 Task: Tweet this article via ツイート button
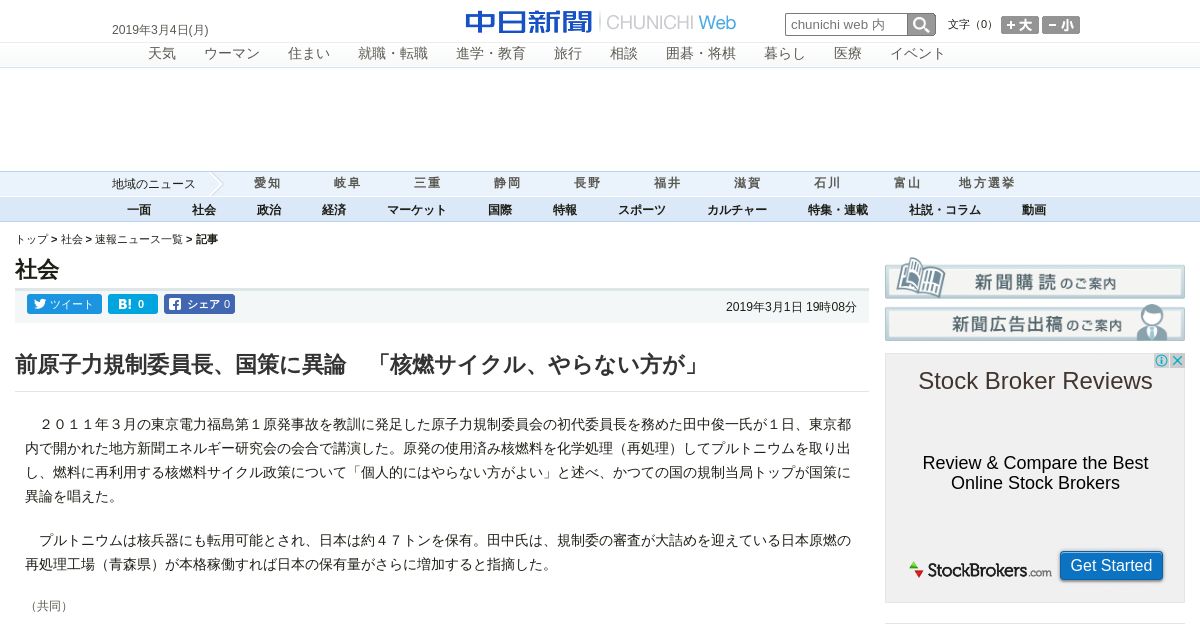click(x=64, y=304)
